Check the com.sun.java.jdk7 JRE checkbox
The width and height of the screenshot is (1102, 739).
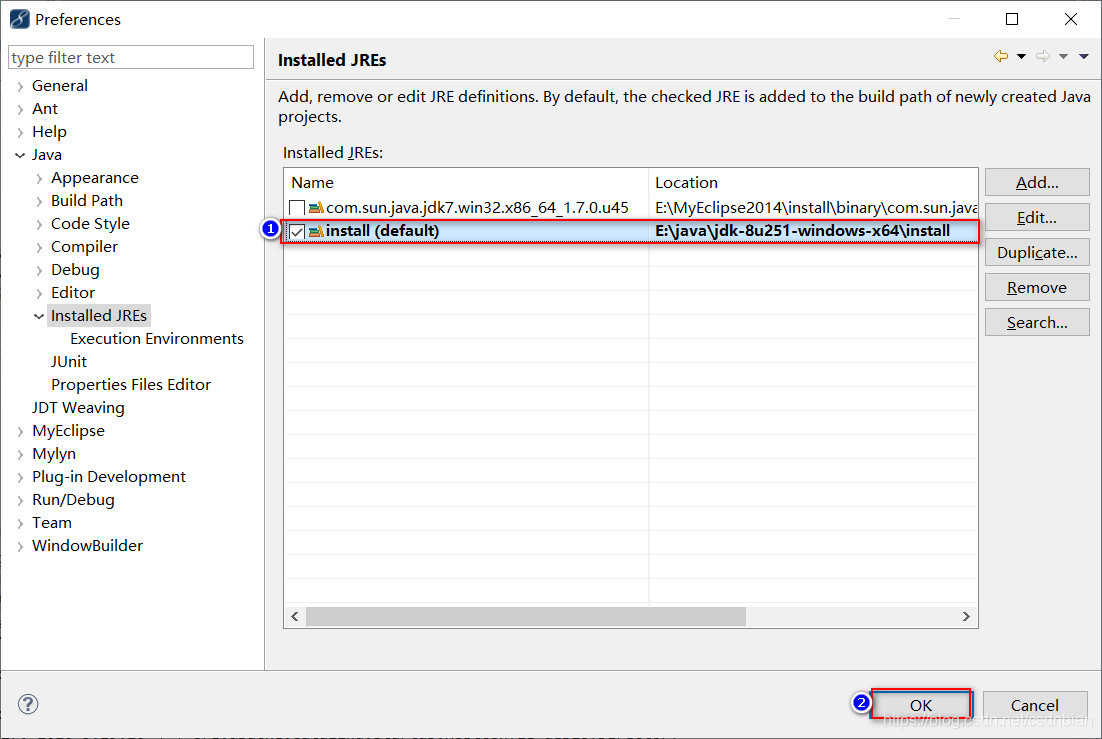[297, 207]
